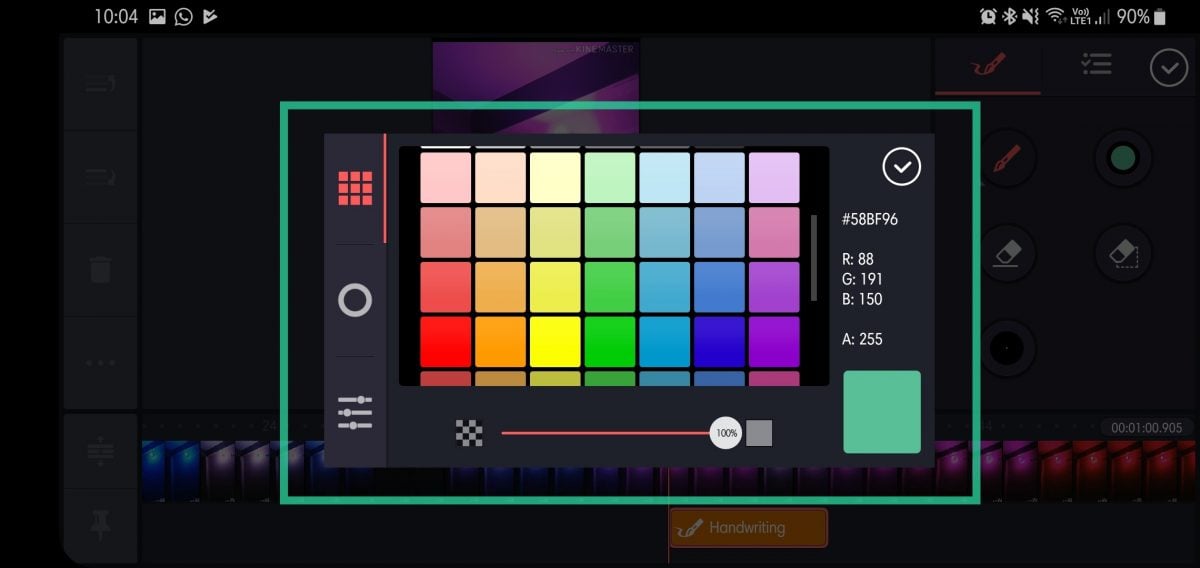
Task: Pick the pastel lavender swatch
Action: point(774,178)
